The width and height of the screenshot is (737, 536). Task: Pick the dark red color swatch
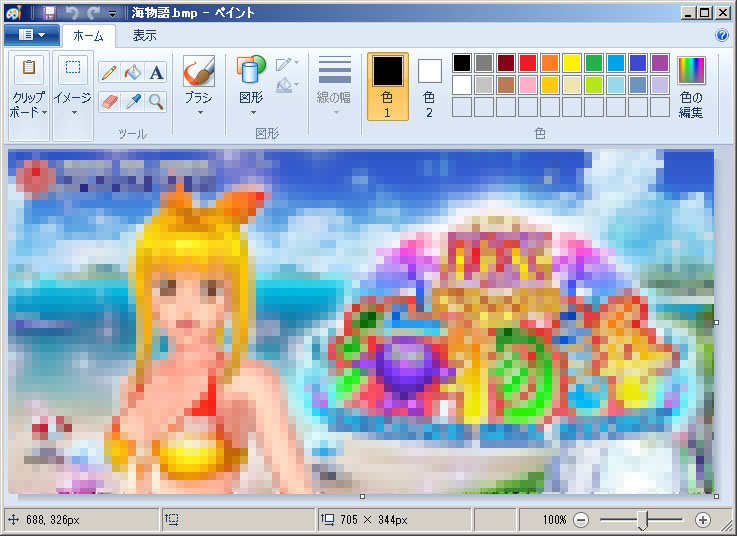(506, 63)
